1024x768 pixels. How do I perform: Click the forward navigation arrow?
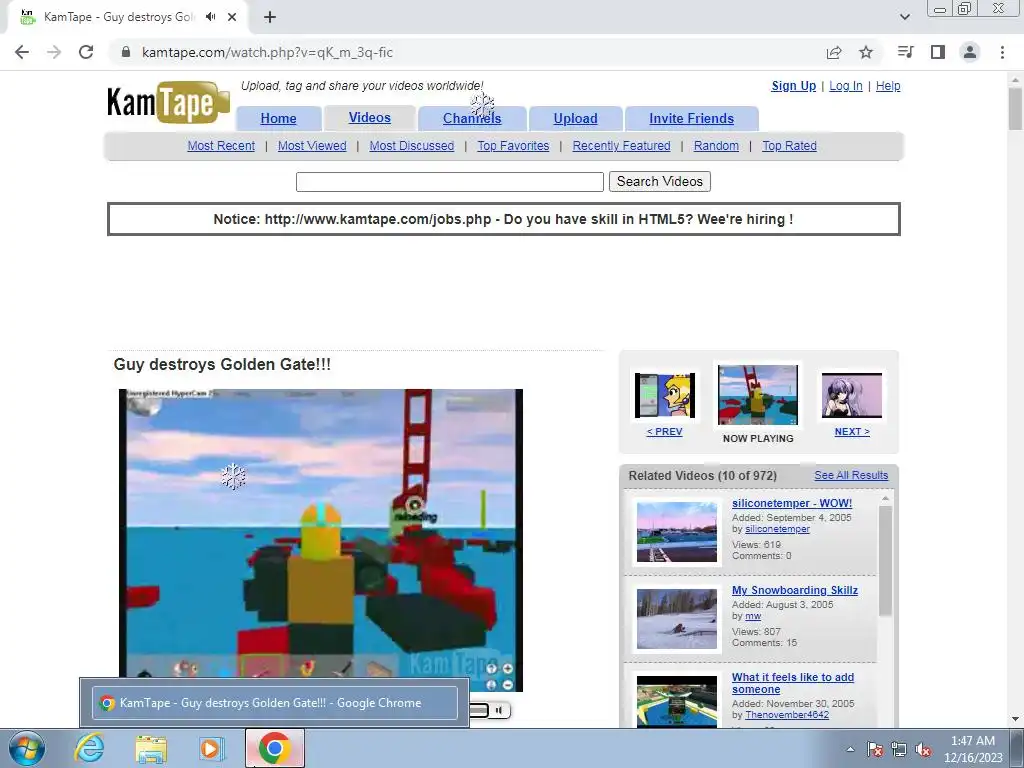pos(54,52)
